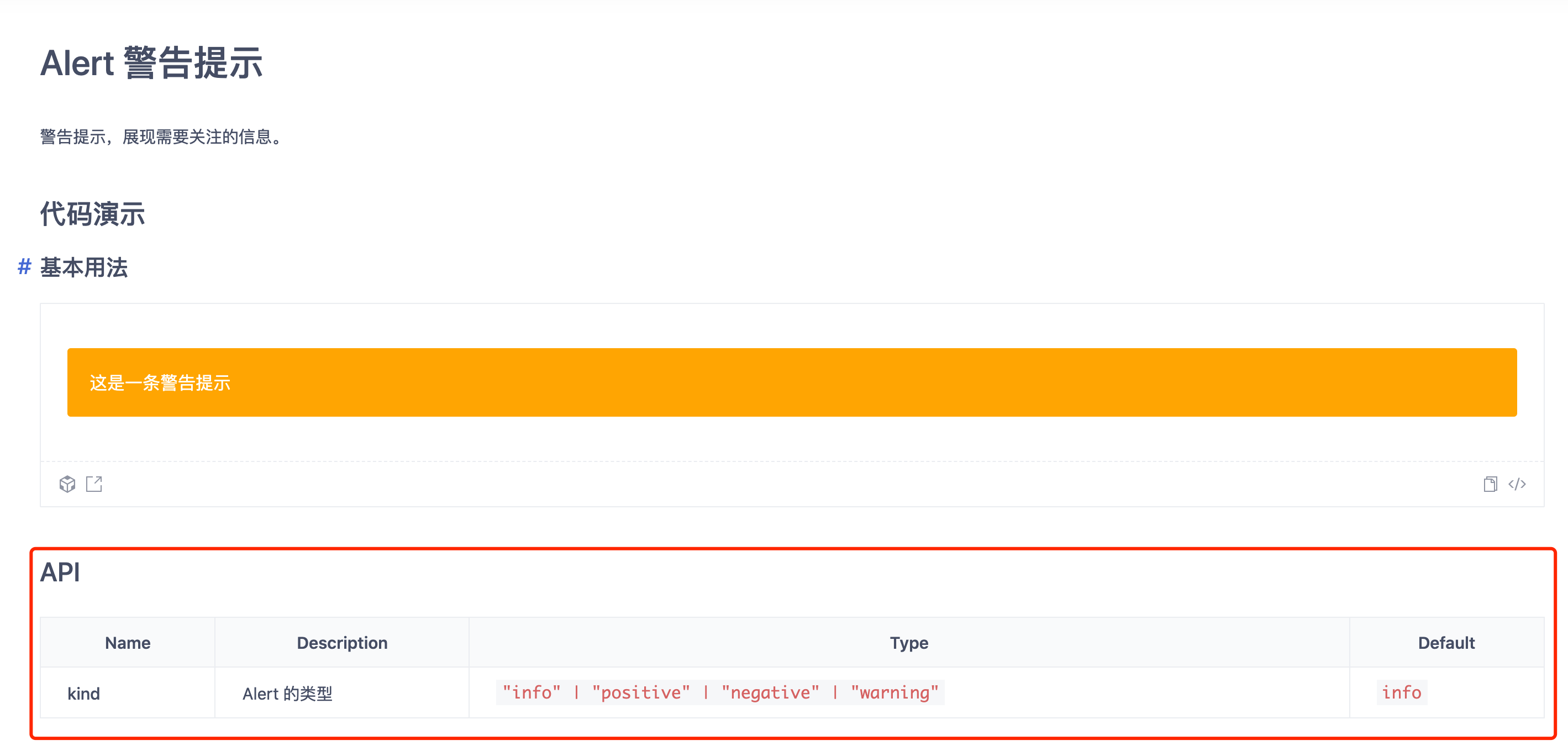
Task: Click the API section heading
Action: pos(60,572)
